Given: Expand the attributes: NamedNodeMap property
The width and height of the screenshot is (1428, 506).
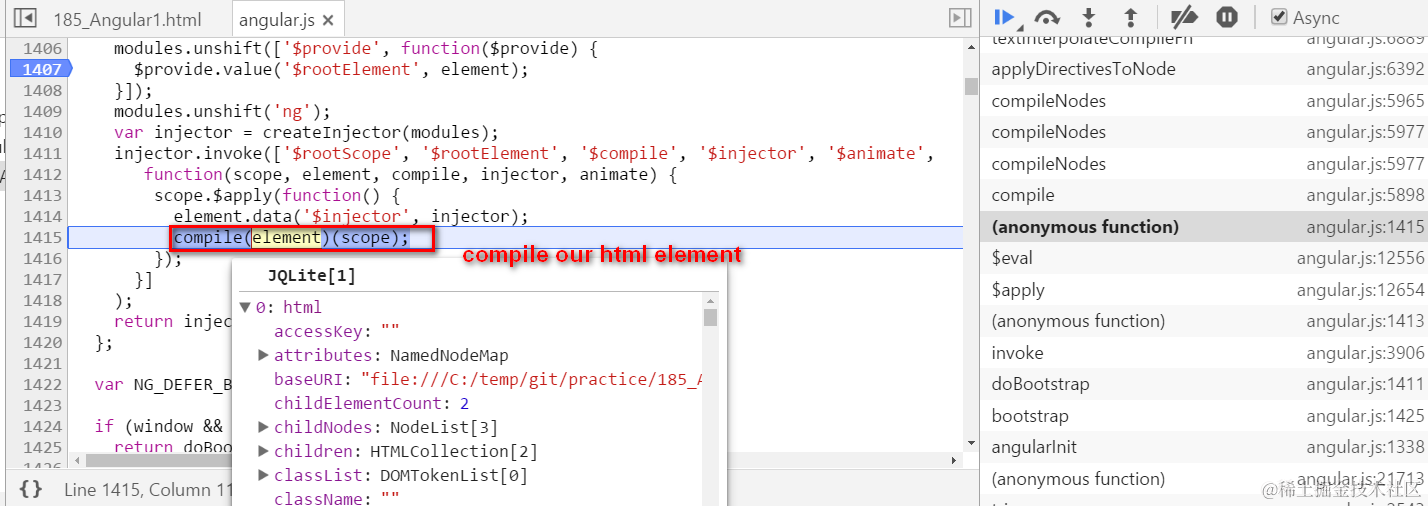Looking at the screenshot, I should click(x=264, y=355).
